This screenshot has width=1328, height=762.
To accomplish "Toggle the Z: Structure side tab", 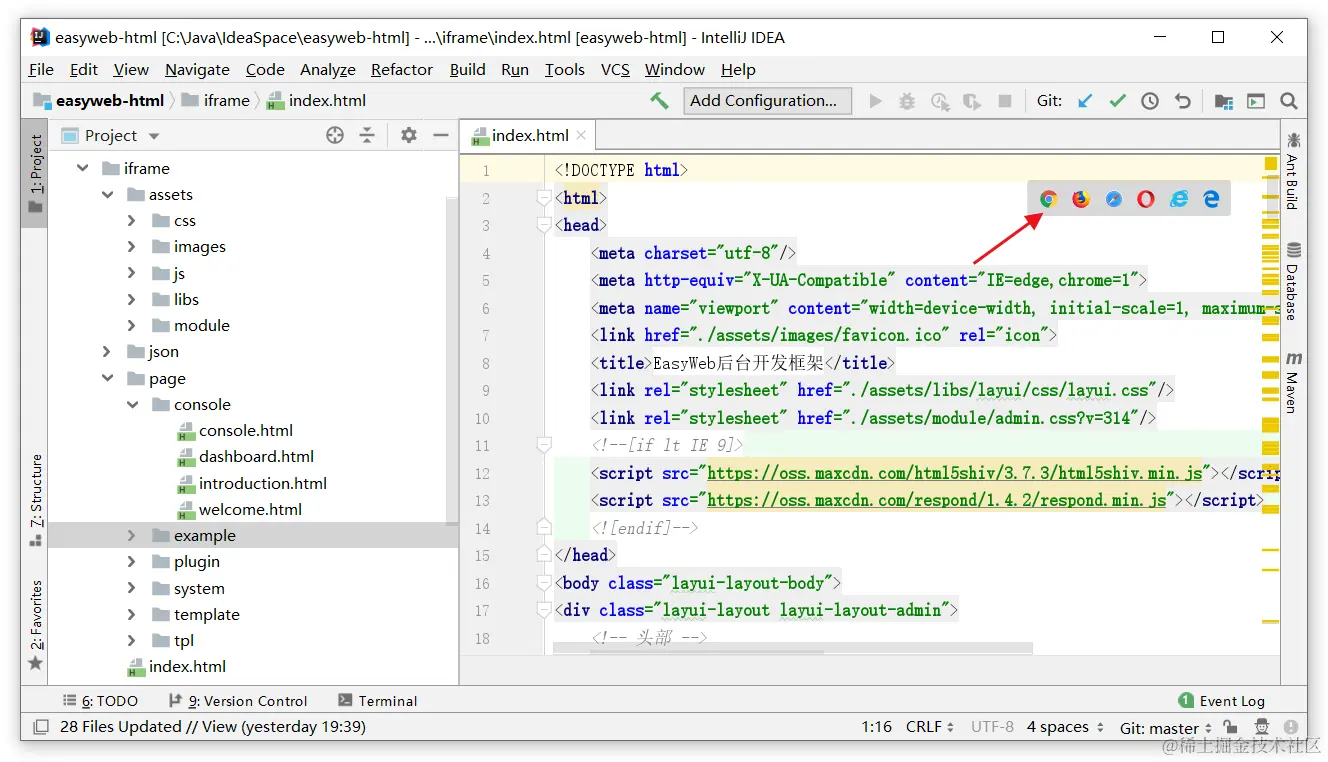I will point(35,500).
